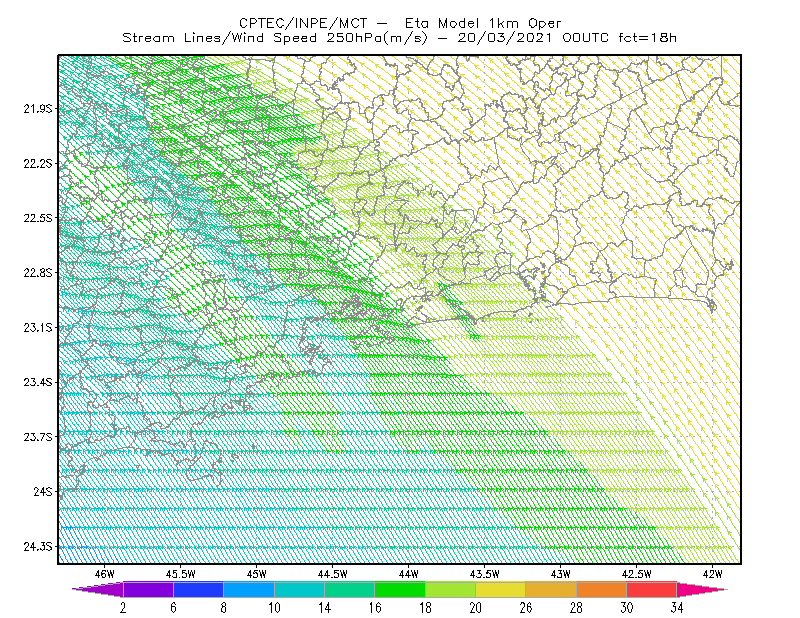
Task: Click the purple left arrow end of colorbar
Action: 98,589
